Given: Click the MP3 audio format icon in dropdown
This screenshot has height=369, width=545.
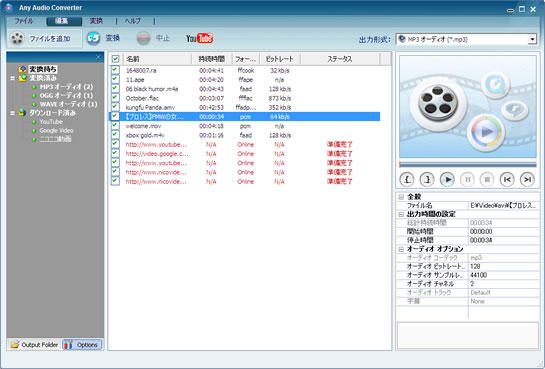Looking at the screenshot, I should coord(402,39).
